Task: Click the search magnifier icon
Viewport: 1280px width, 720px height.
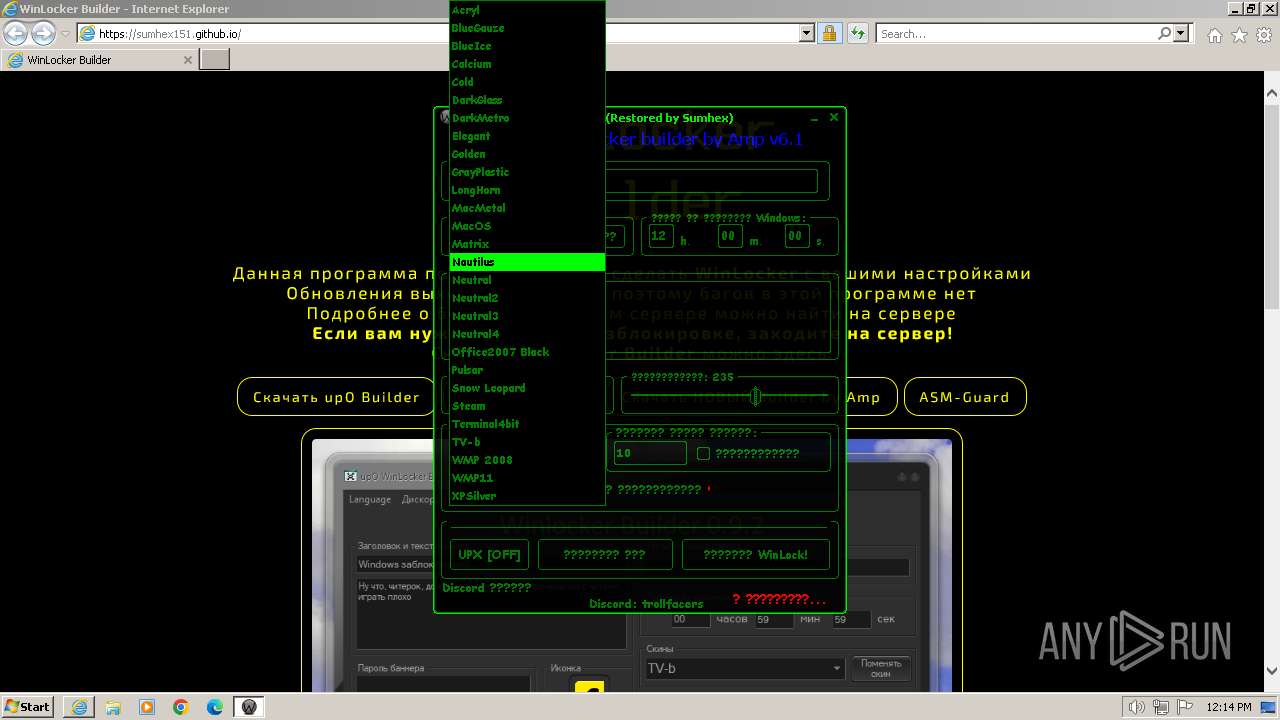Action: [1164, 33]
